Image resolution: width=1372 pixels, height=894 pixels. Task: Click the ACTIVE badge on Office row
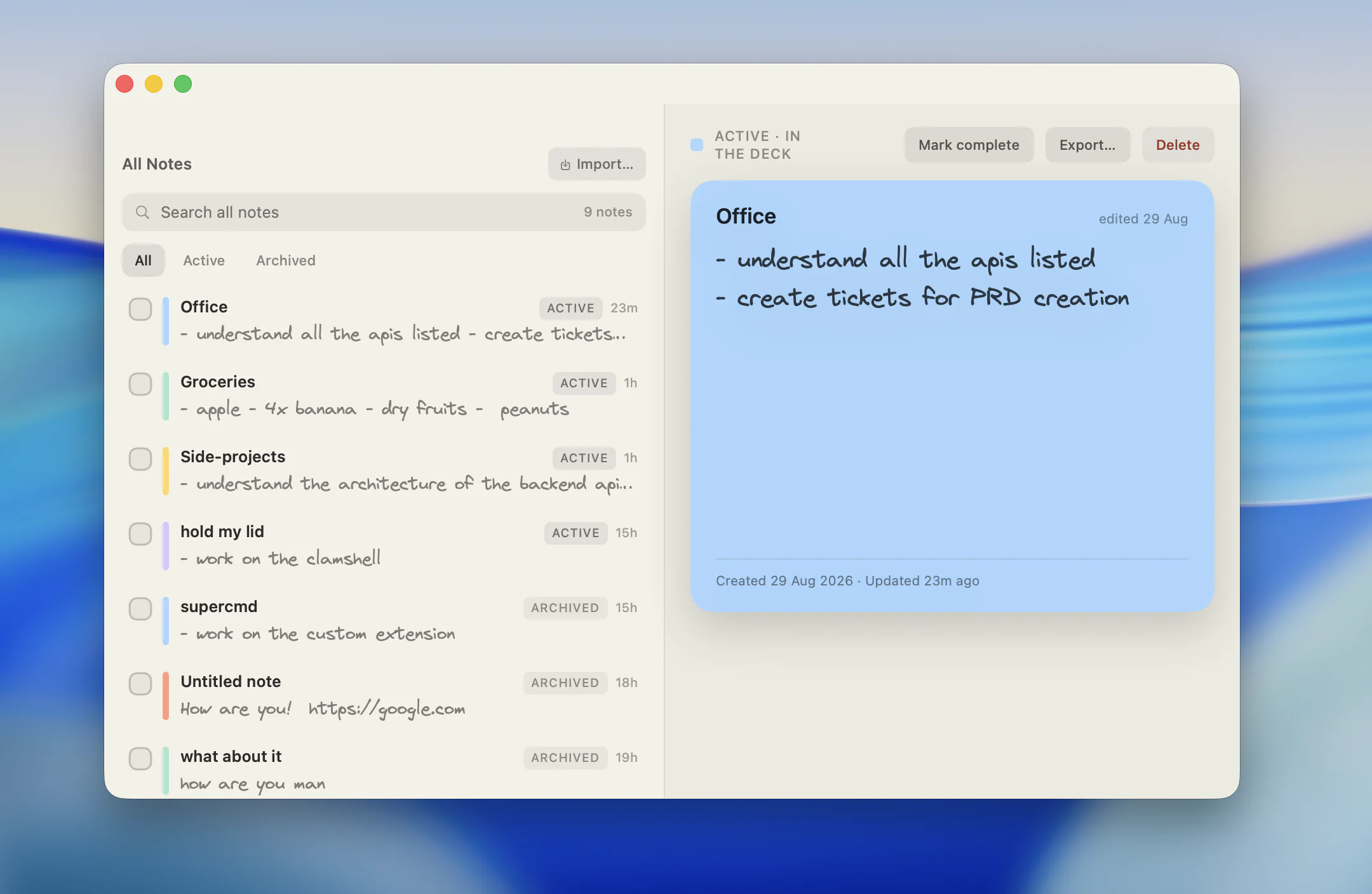coord(570,308)
